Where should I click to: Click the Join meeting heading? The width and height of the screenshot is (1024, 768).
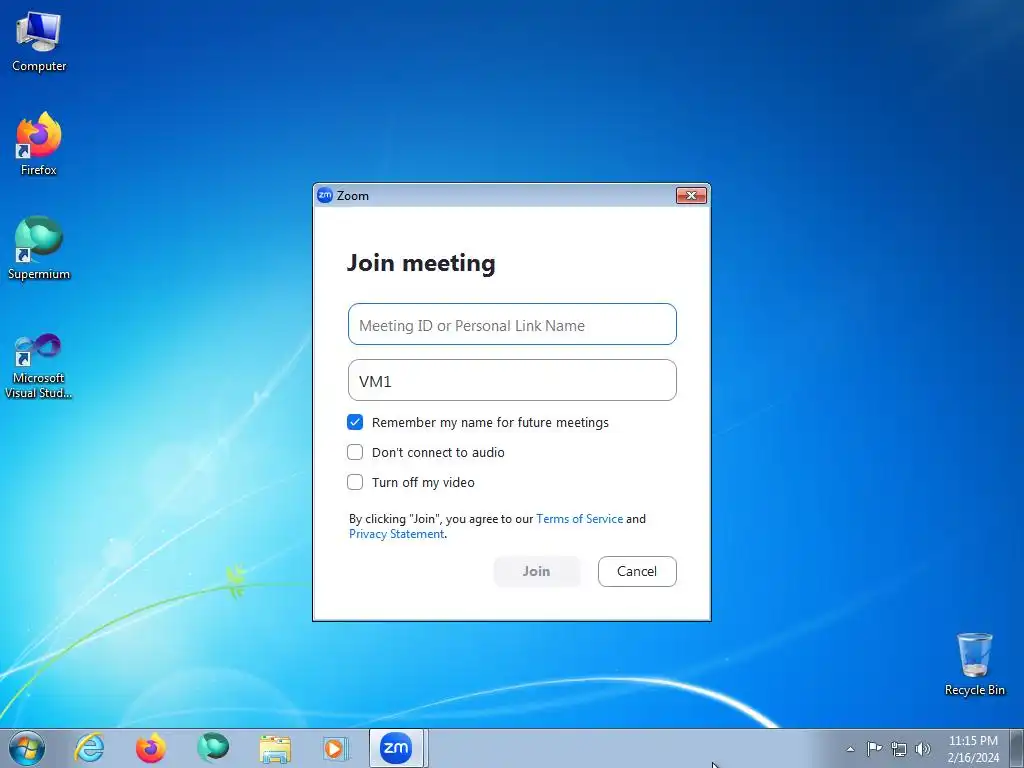click(x=421, y=263)
